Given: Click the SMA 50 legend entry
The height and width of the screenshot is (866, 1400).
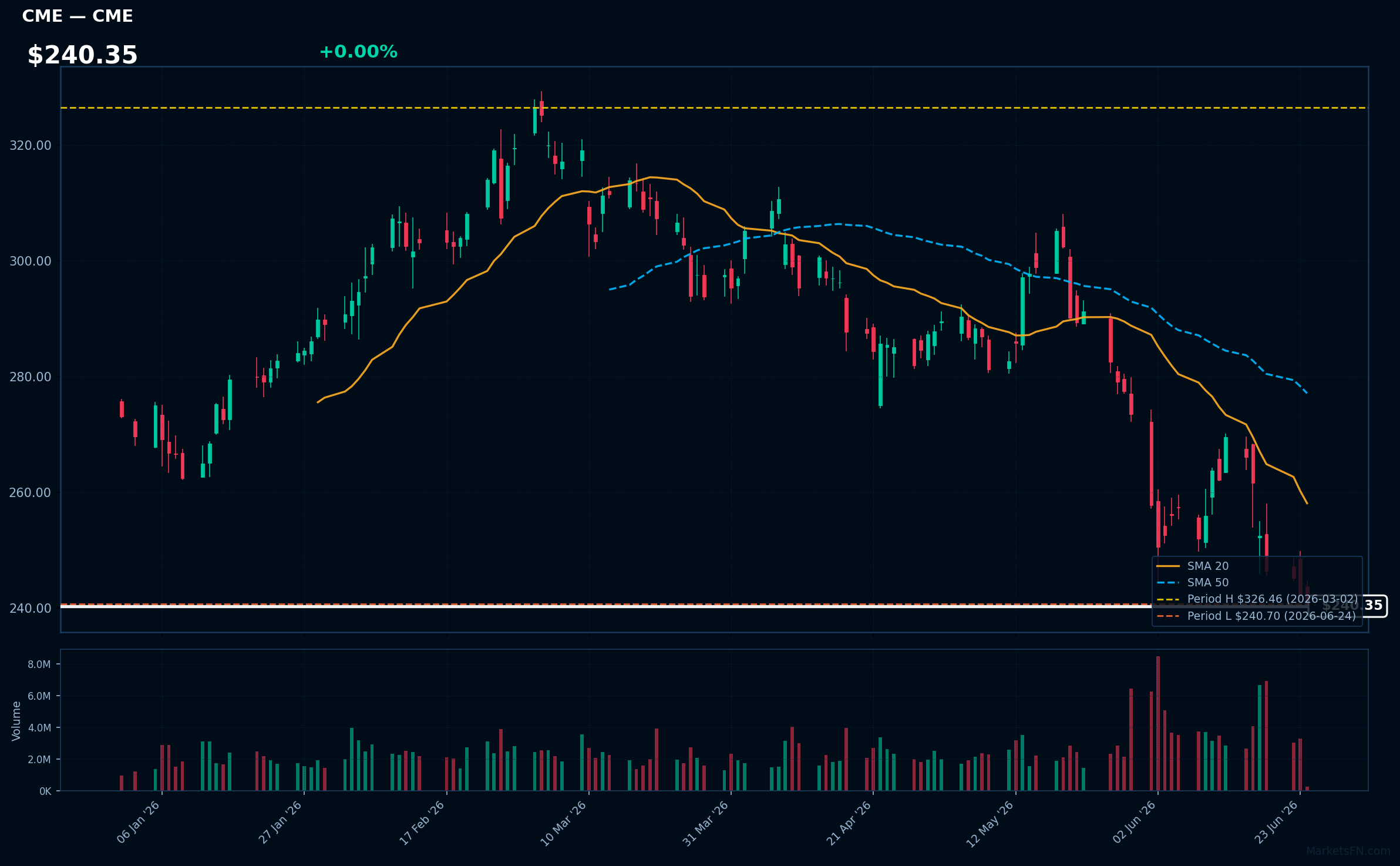Looking at the screenshot, I should [x=1192, y=582].
